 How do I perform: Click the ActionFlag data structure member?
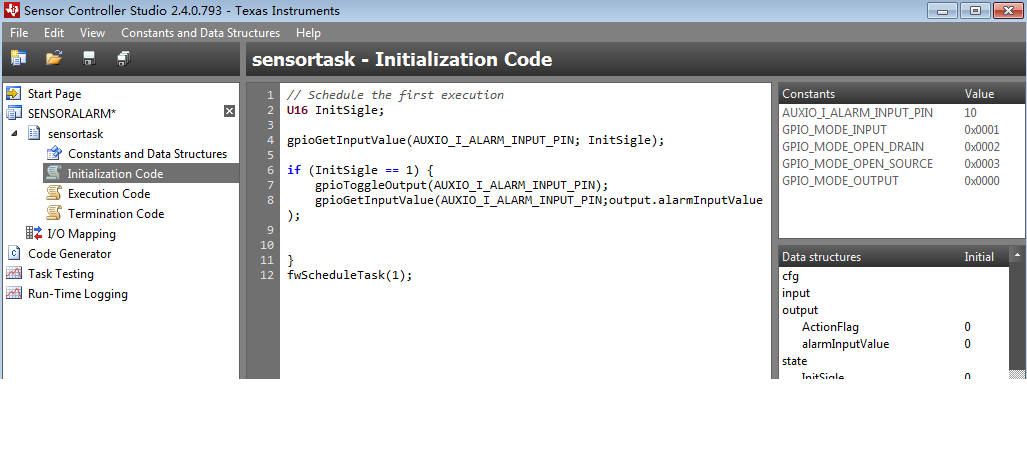830,327
